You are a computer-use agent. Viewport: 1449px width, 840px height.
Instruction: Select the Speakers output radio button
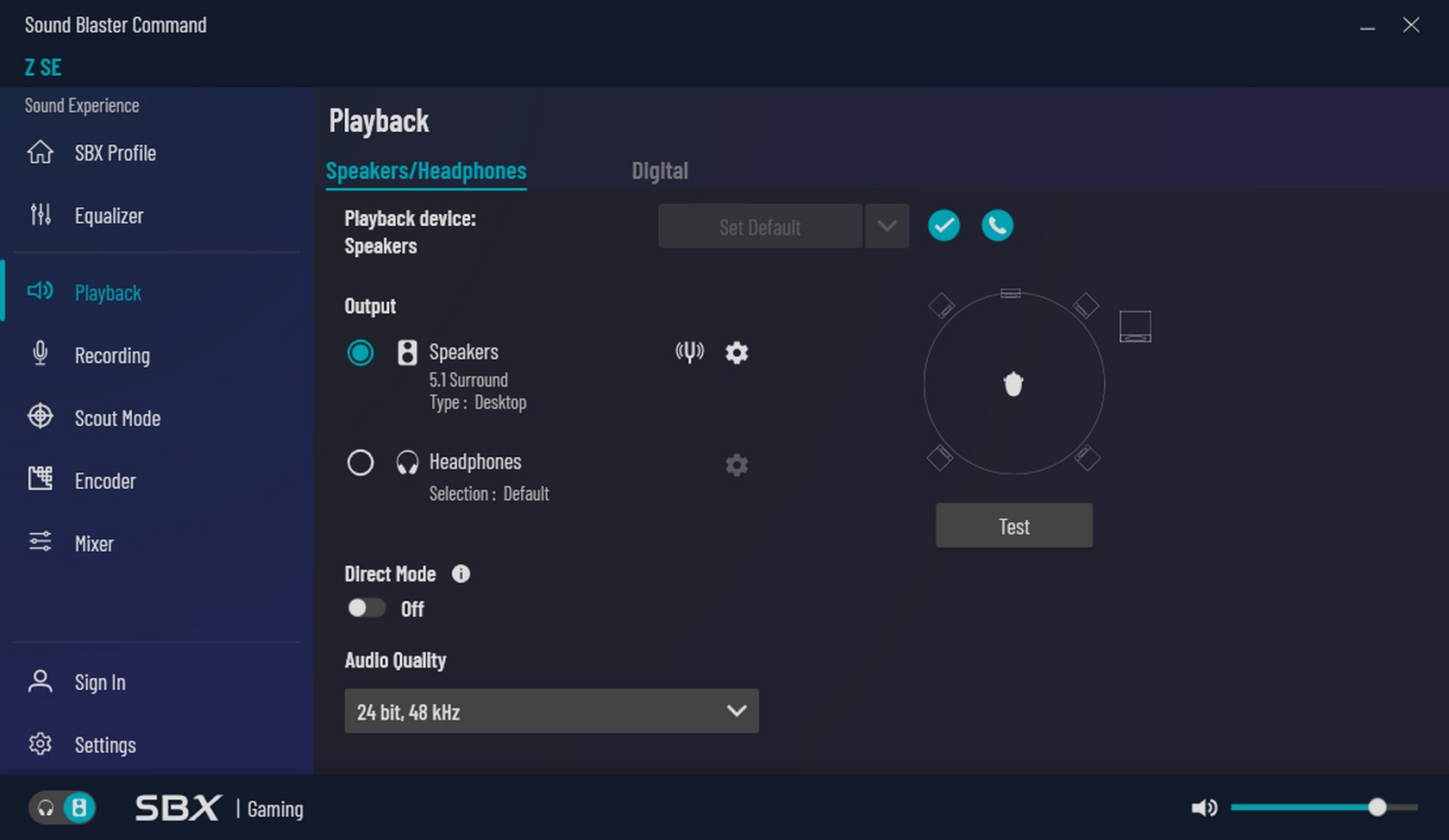(x=360, y=353)
